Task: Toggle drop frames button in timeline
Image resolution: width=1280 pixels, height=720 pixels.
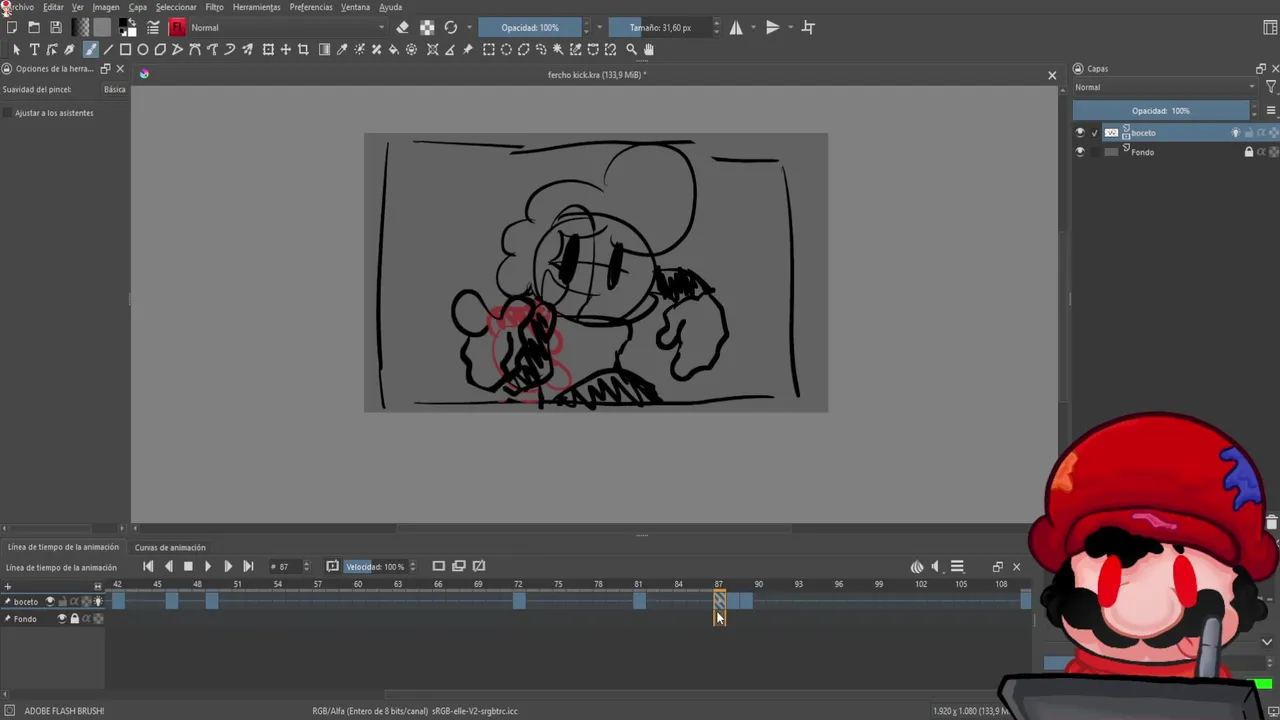Action: tap(332, 566)
